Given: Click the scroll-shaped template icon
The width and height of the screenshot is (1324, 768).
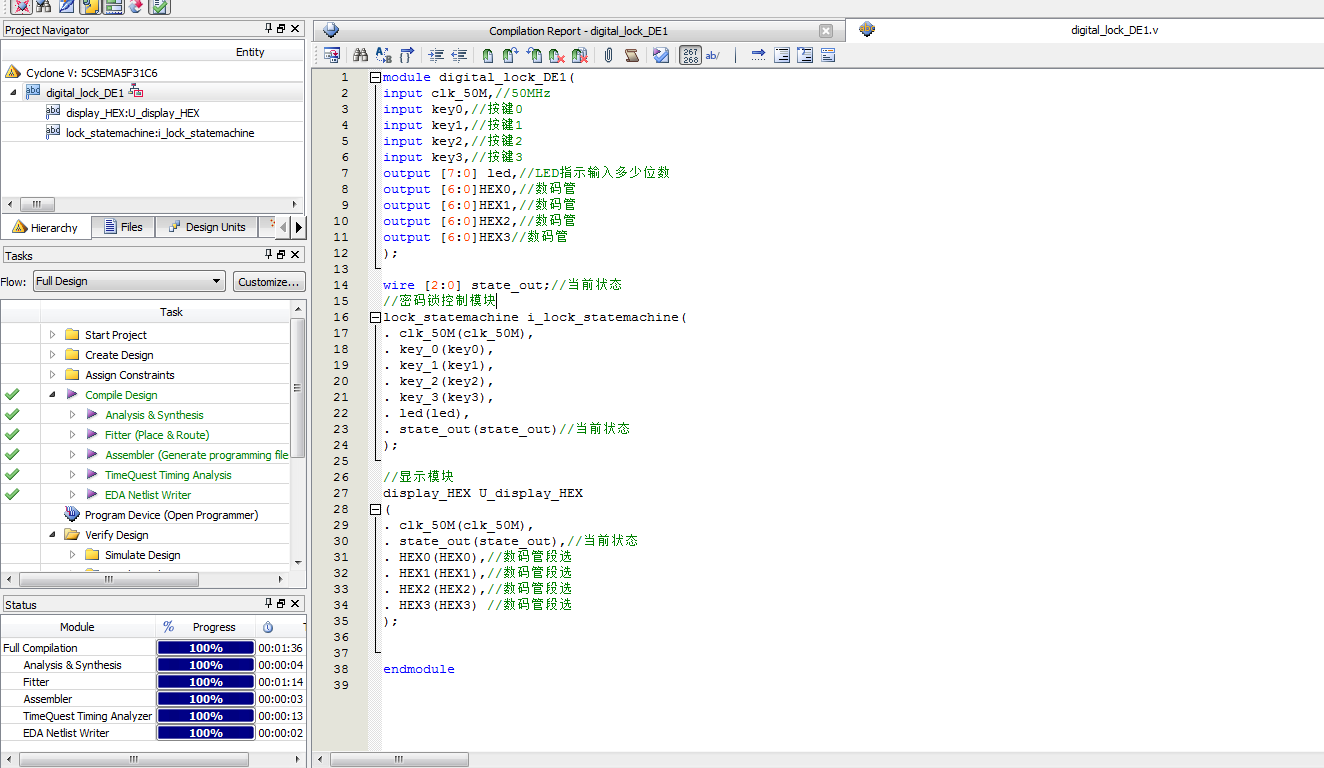Looking at the screenshot, I should coord(631,56).
